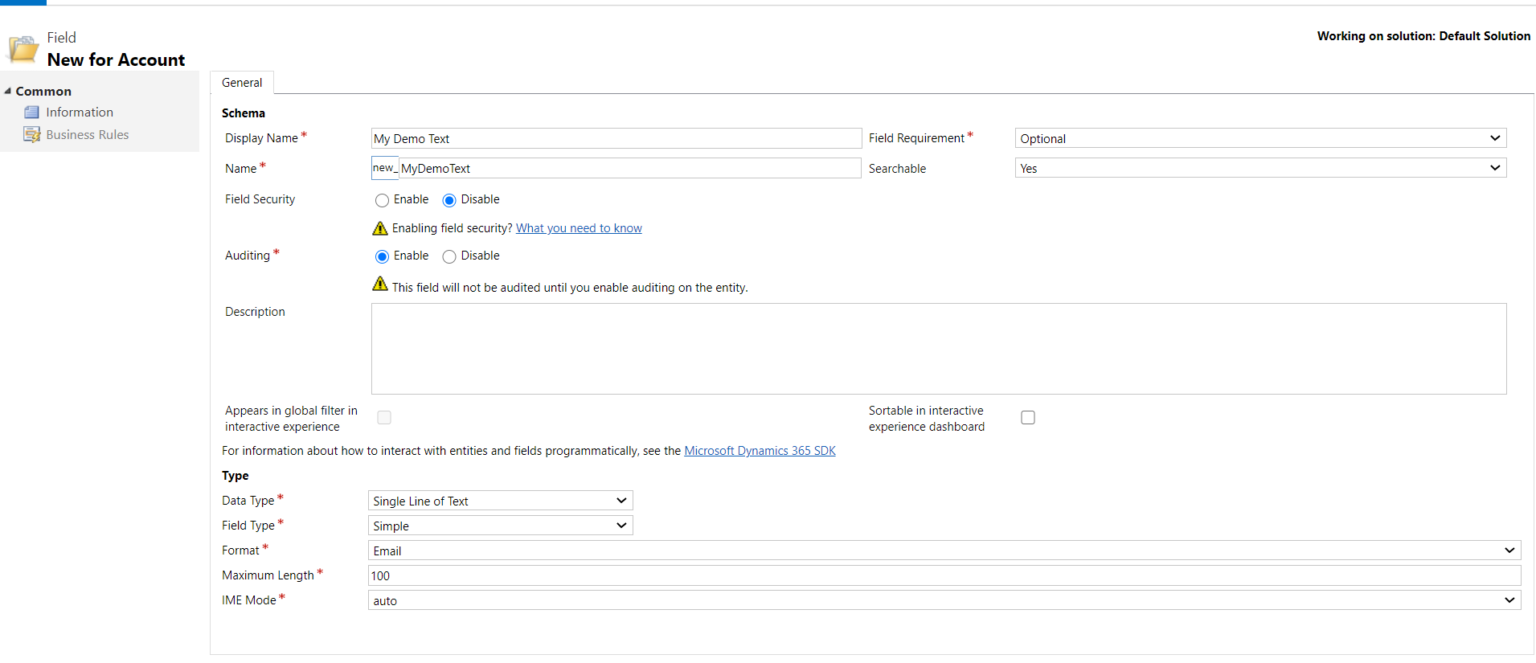Select Disable radio for Field Security
Image resolution: width=1536 pixels, height=663 pixels.
tap(449, 200)
